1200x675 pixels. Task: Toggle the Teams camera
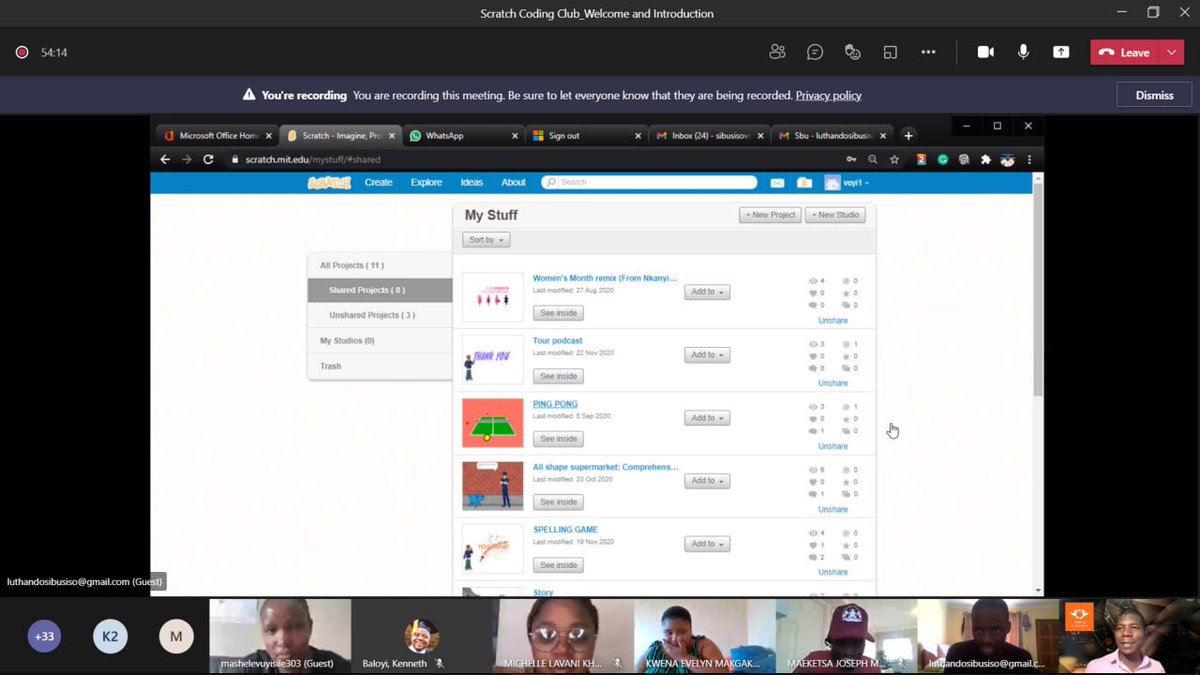[x=985, y=52]
